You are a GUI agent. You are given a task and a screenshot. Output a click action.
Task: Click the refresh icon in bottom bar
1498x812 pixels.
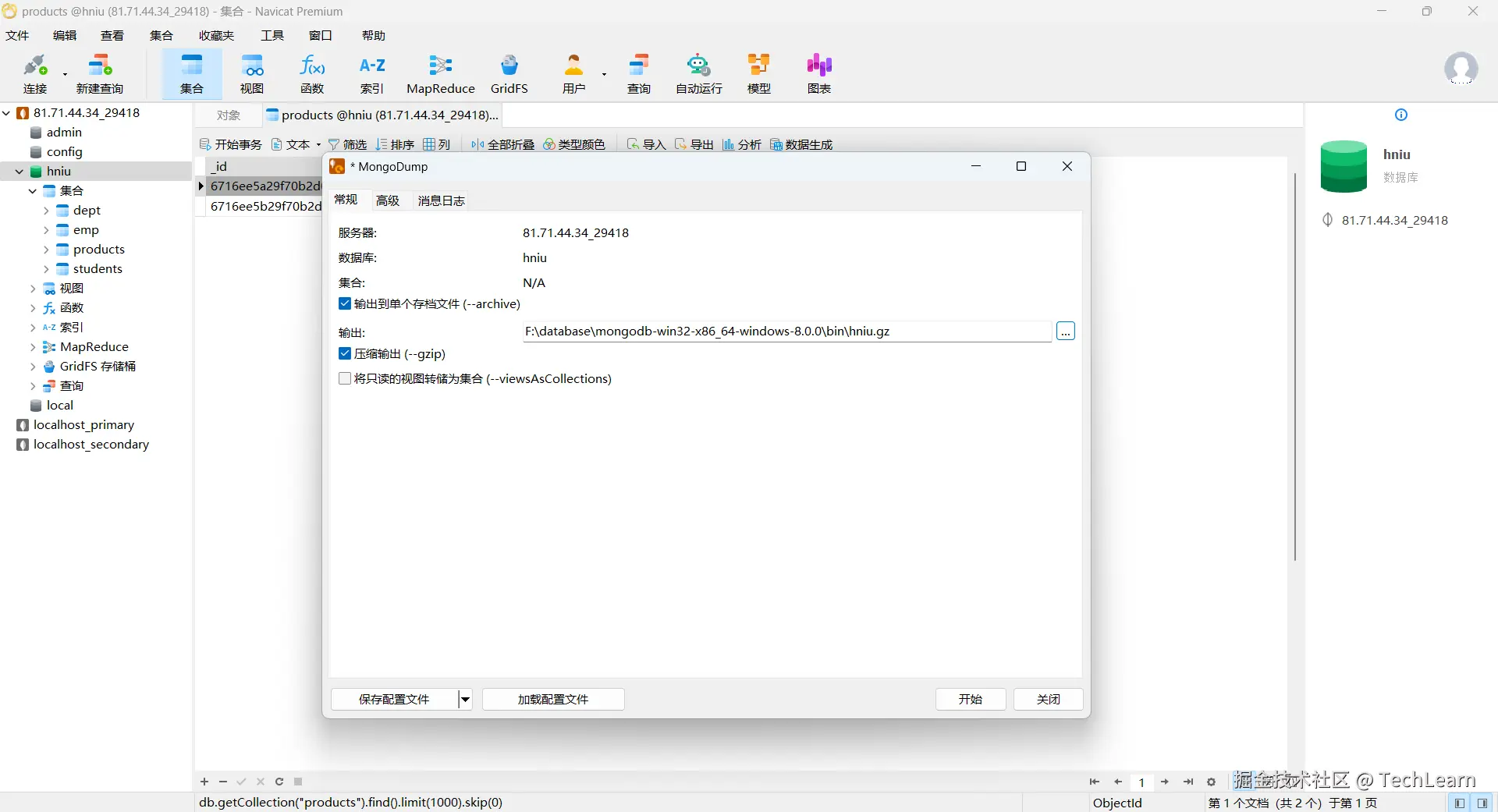[279, 782]
